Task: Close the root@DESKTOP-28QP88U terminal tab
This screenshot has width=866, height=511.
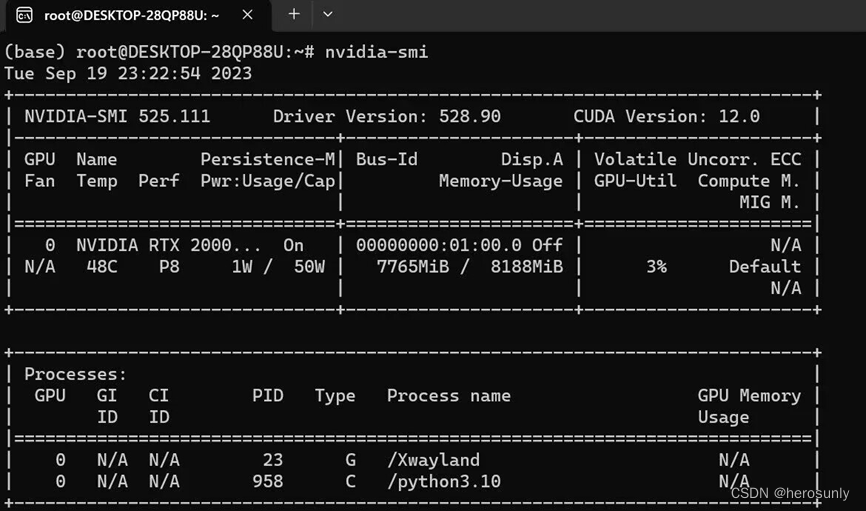Action: 247,15
